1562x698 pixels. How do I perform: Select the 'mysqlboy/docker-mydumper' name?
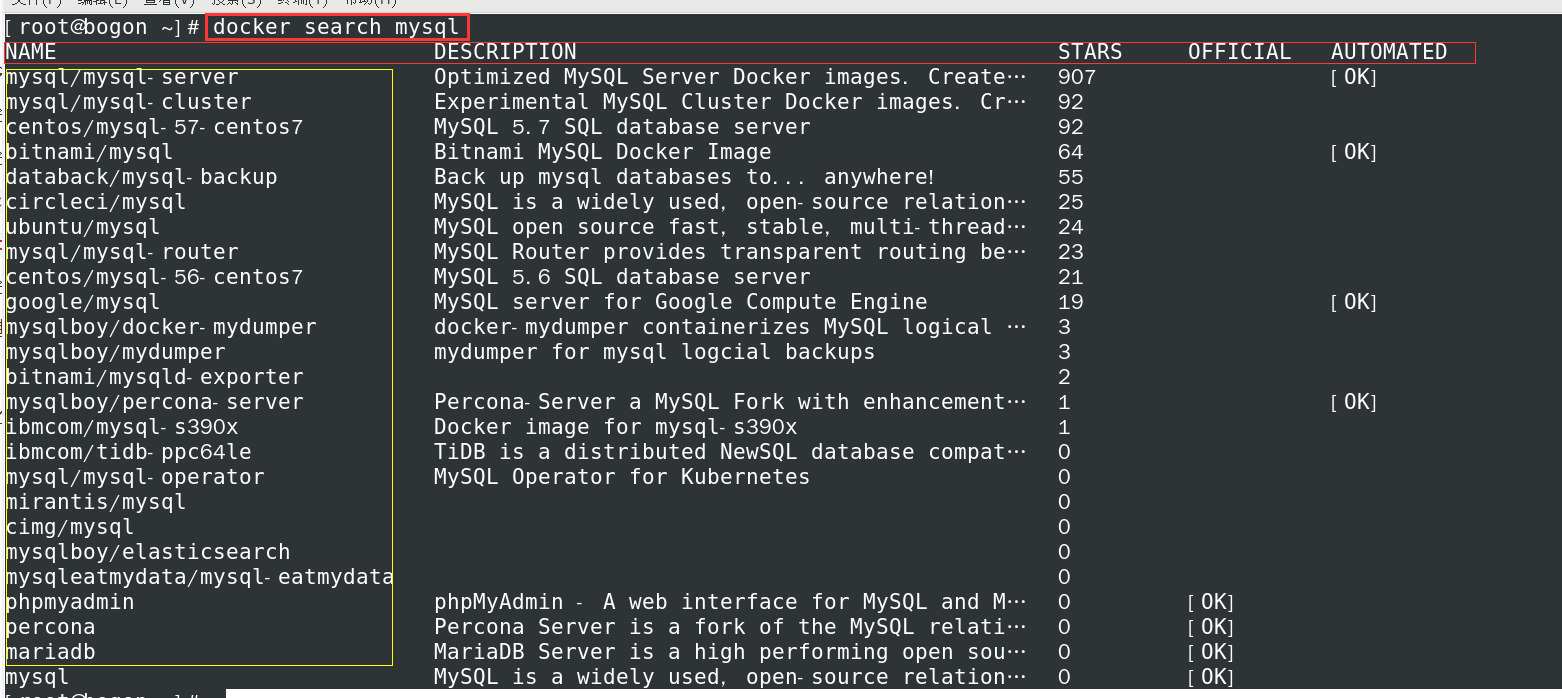[161, 327]
